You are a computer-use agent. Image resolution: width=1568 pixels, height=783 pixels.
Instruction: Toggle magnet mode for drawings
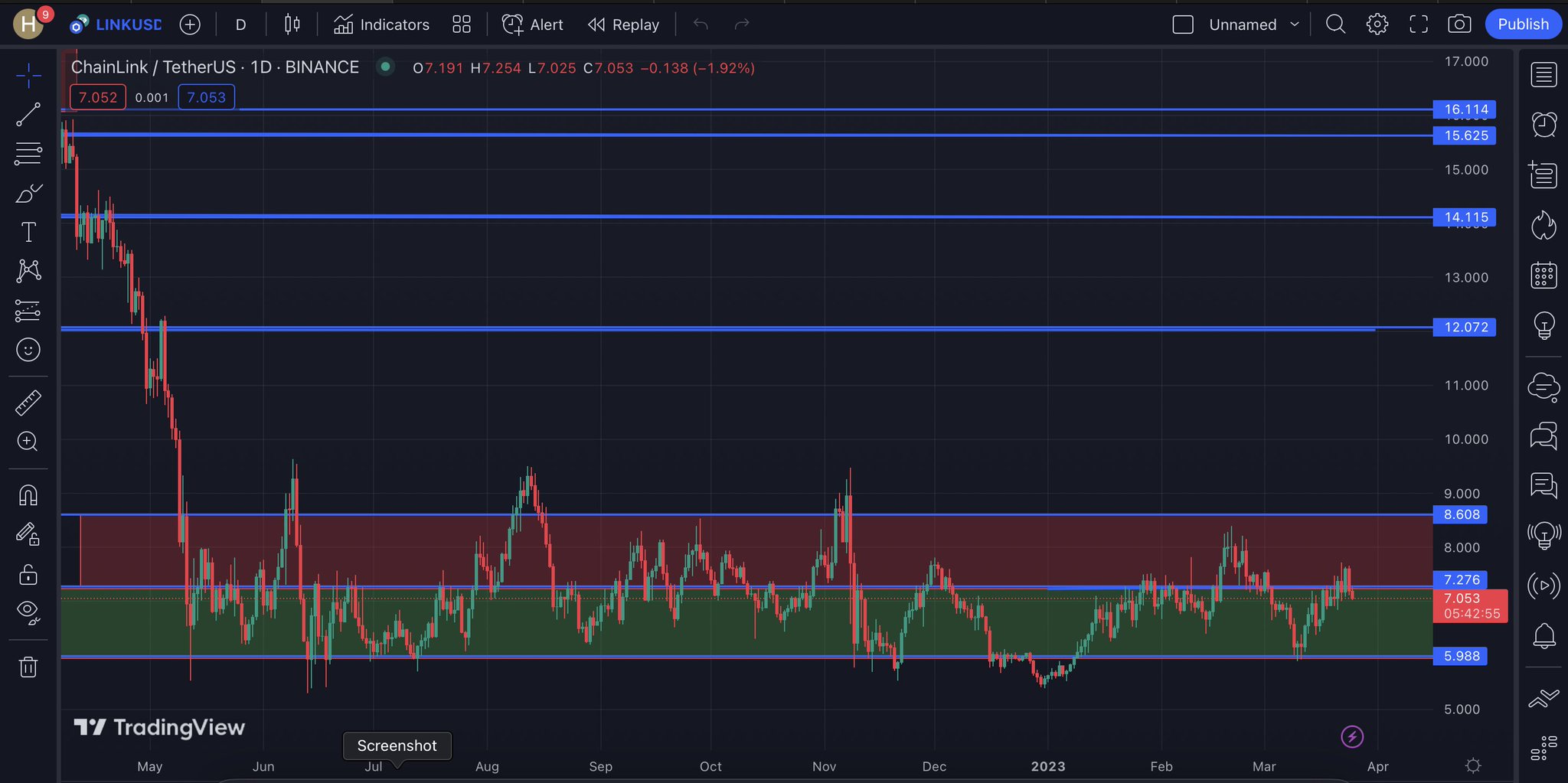(28, 496)
